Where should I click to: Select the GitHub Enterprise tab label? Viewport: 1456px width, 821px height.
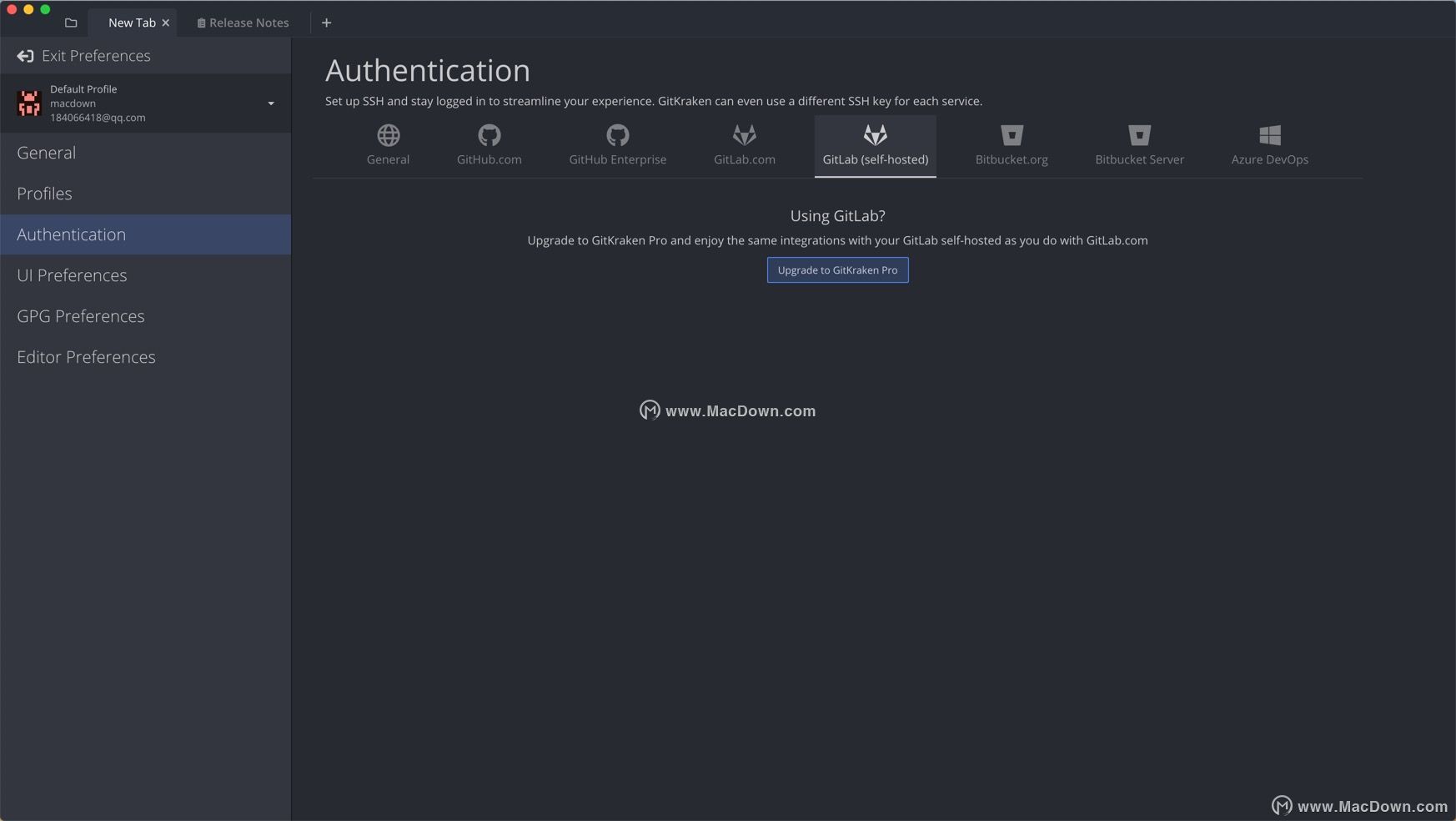(x=618, y=159)
